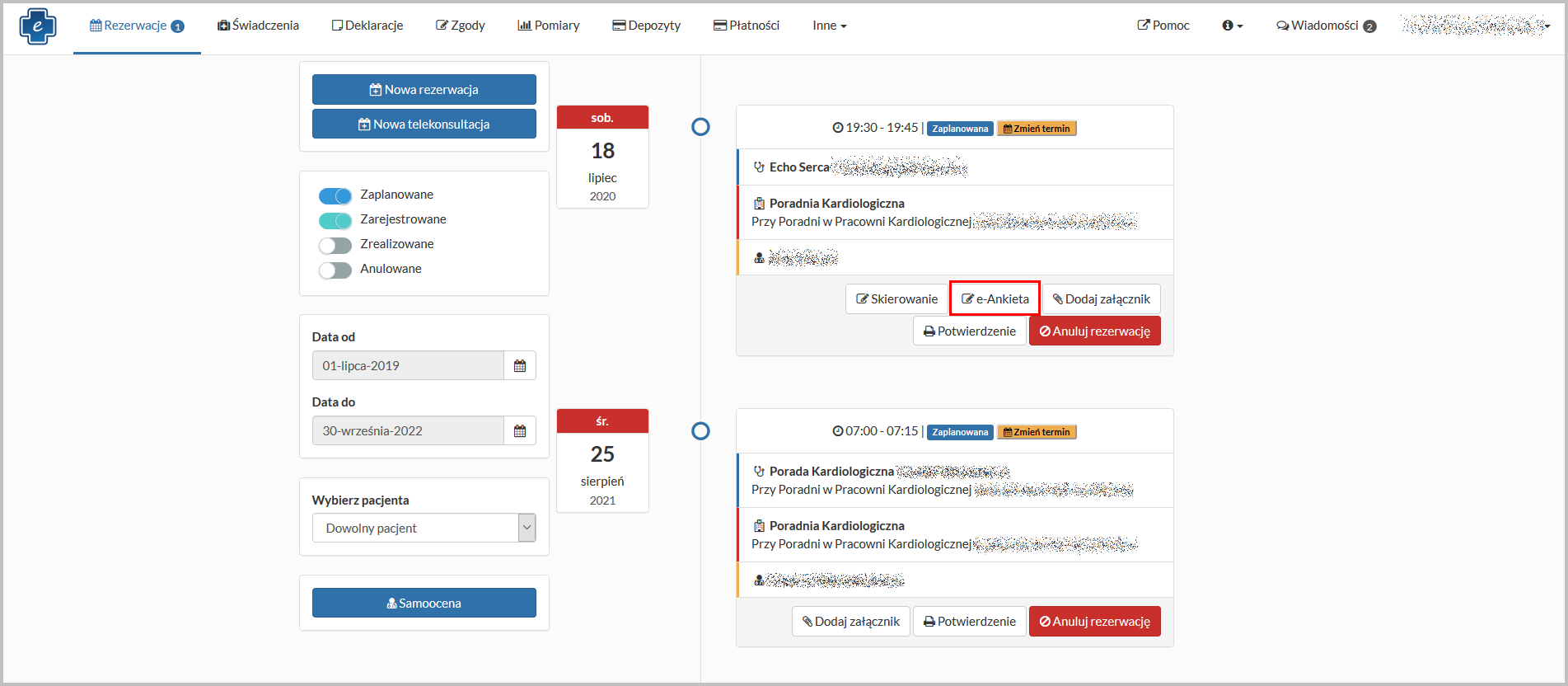Disable the Zaplanowane filter toggle
Viewport: 1568px width, 686px height.
point(335,195)
